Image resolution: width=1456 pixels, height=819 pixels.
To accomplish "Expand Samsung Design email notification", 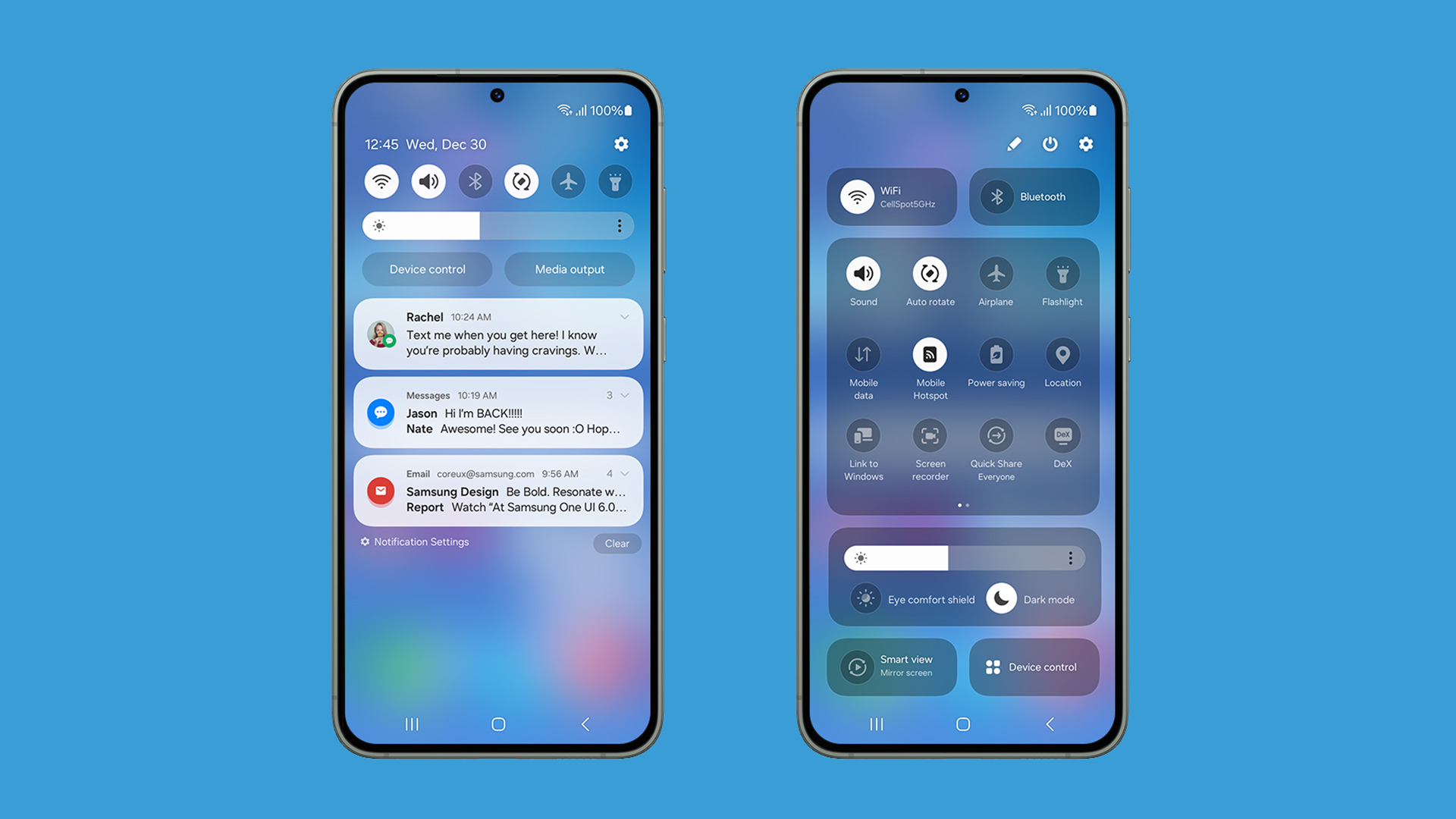I will [622, 473].
